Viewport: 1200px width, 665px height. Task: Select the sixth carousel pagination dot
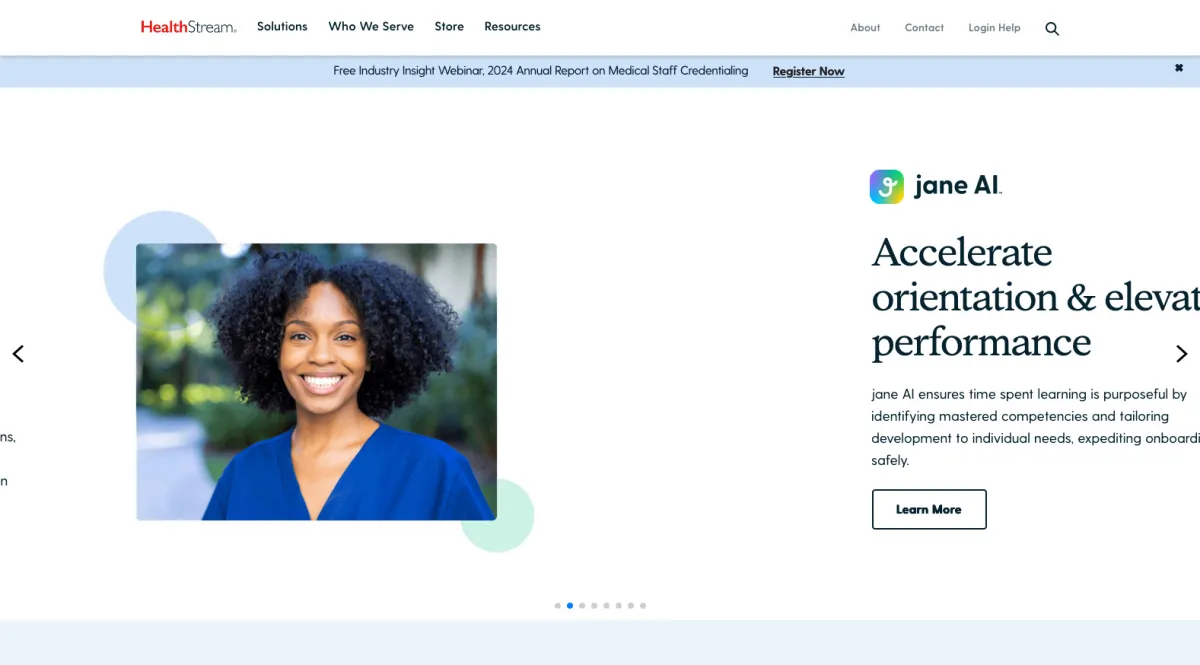619,605
